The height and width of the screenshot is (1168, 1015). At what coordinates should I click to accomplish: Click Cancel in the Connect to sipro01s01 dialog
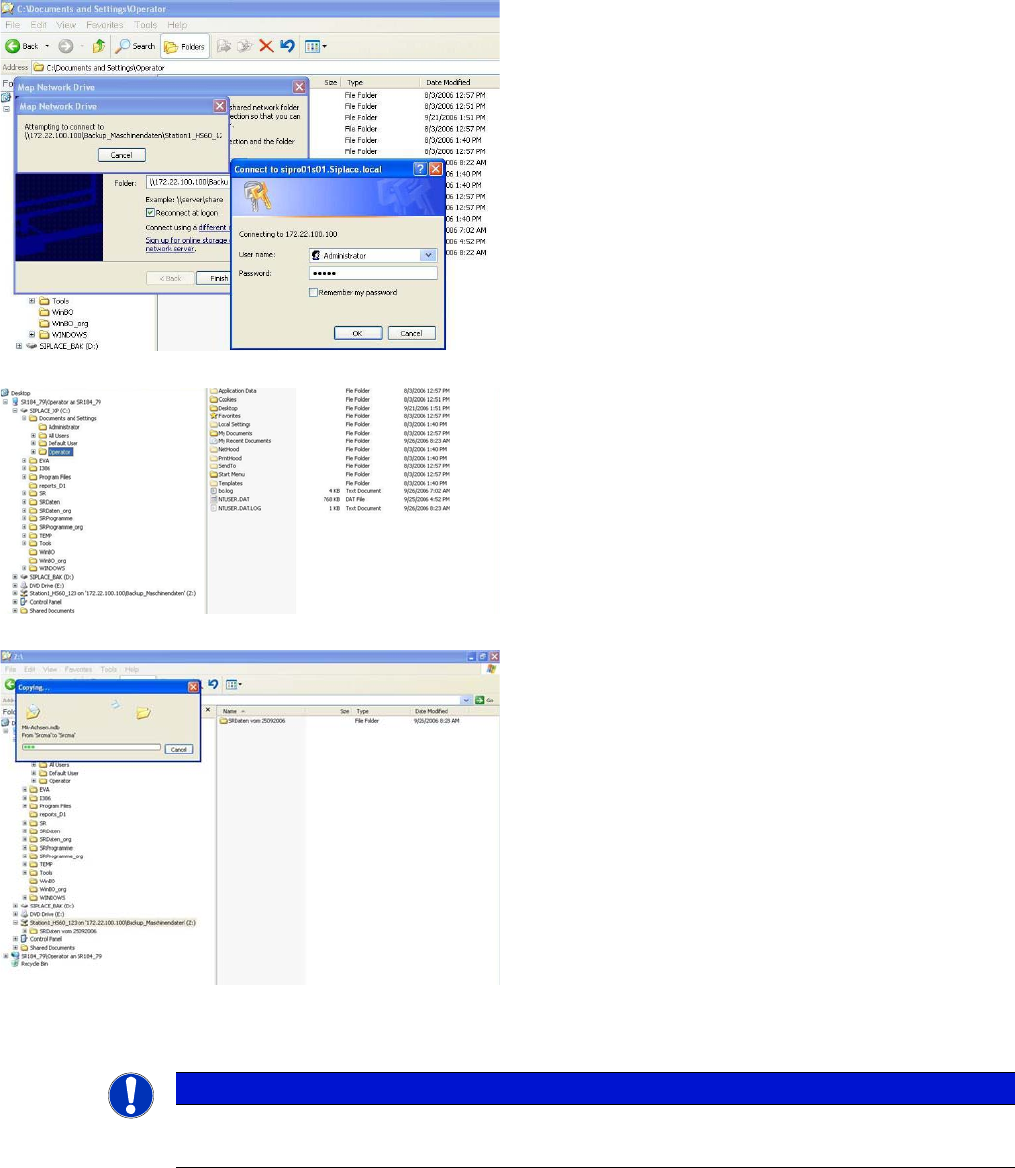pos(411,333)
